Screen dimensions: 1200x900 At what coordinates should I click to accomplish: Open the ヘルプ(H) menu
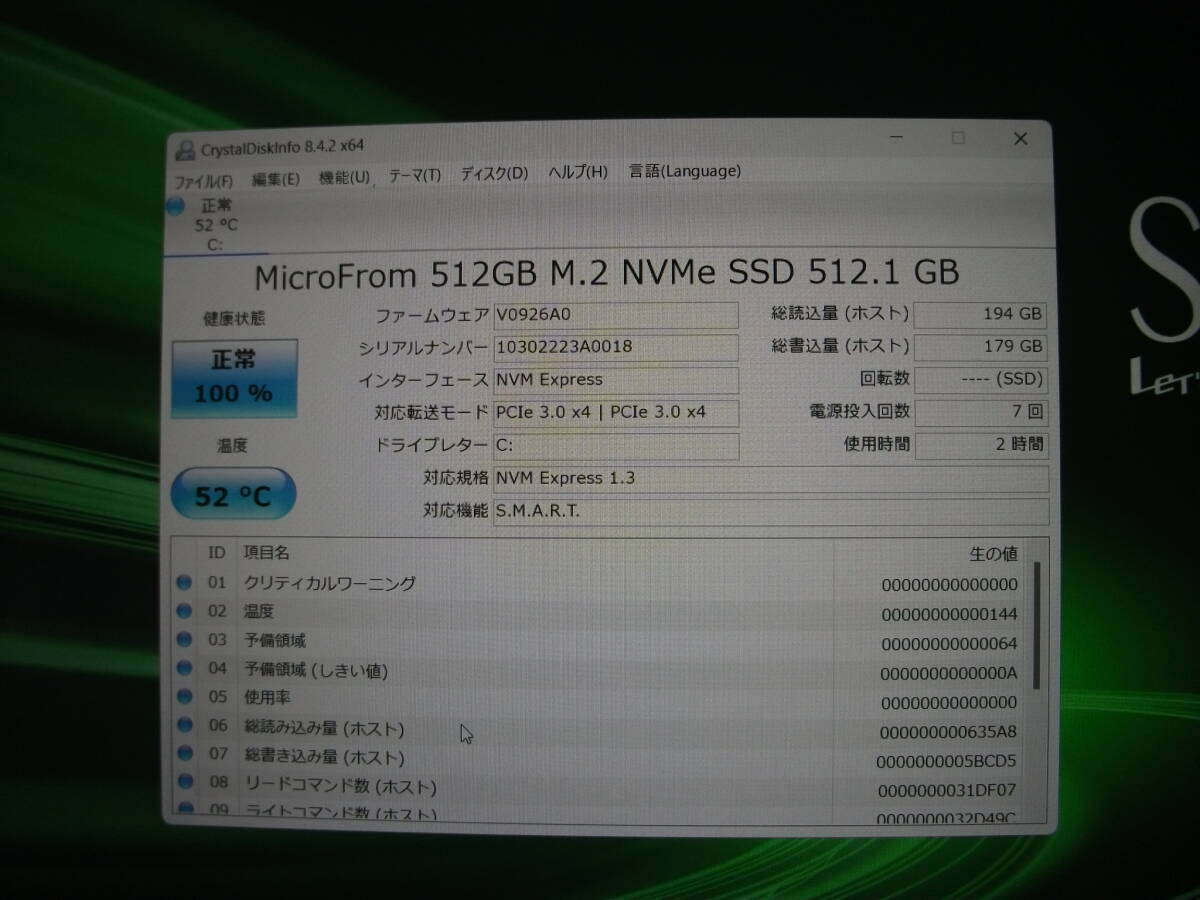click(578, 172)
